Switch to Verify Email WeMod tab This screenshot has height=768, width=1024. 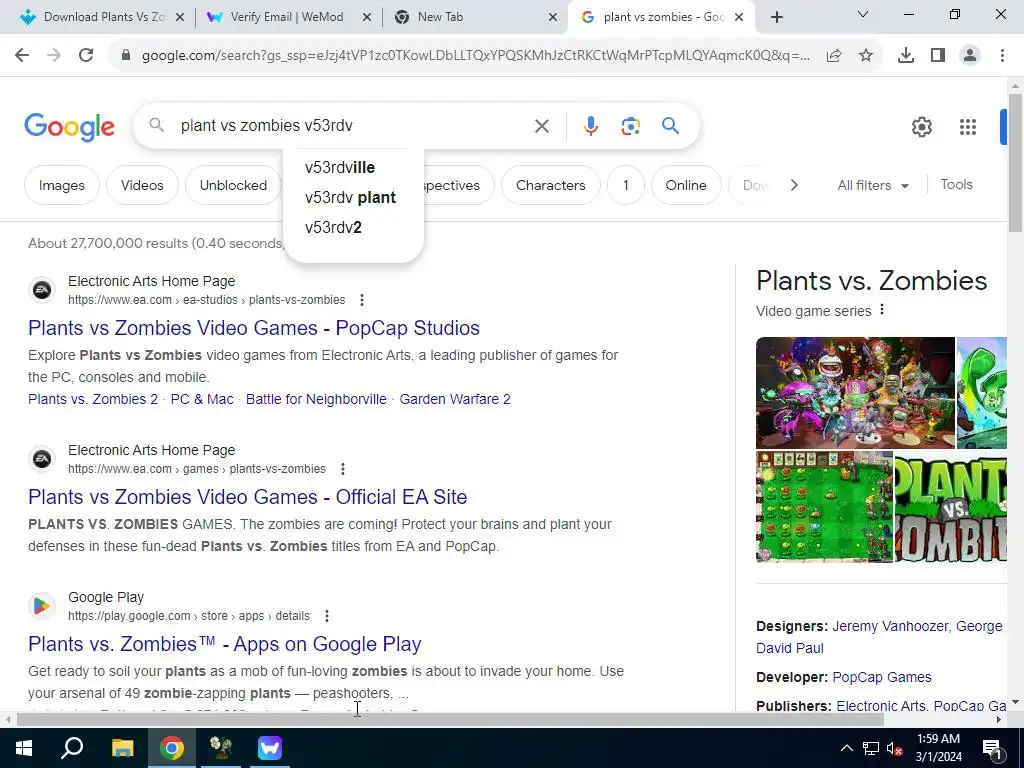[287, 17]
